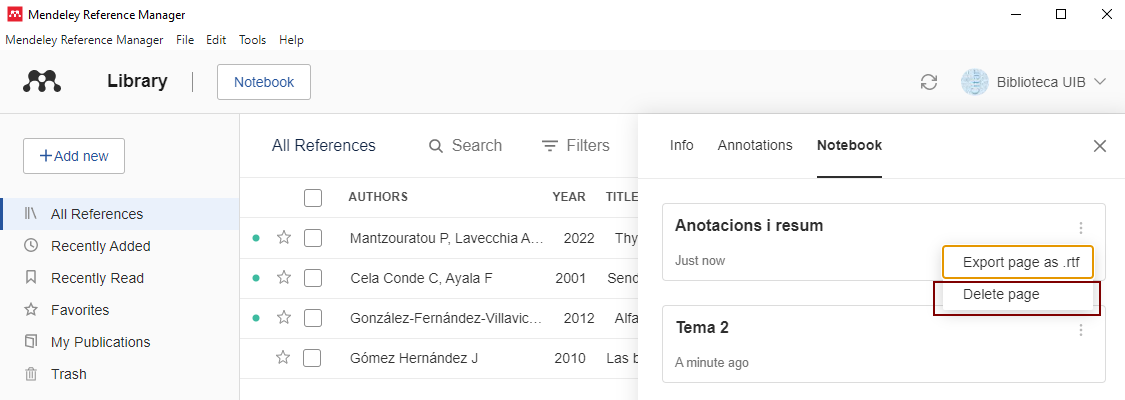The width and height of the screenshot is (1125, 400).
Task: Check the Gómez Hernández J reference checkbox
Action: (x=312, y=358)
